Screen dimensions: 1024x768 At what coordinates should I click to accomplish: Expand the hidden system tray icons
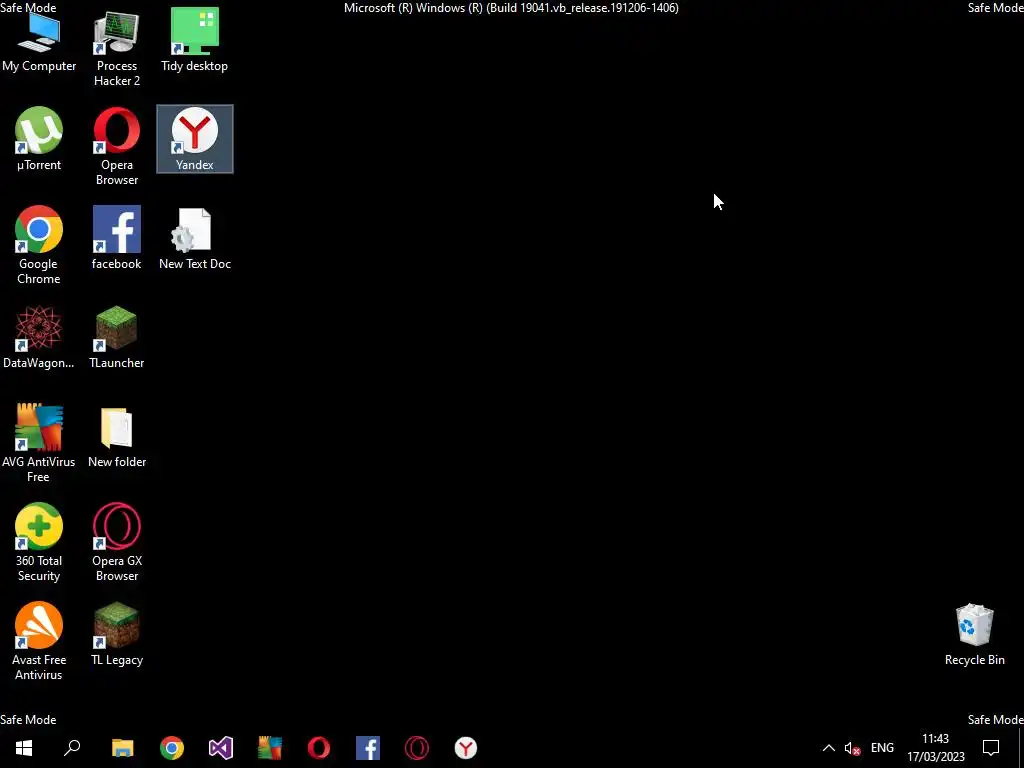[x=828, y=748]
